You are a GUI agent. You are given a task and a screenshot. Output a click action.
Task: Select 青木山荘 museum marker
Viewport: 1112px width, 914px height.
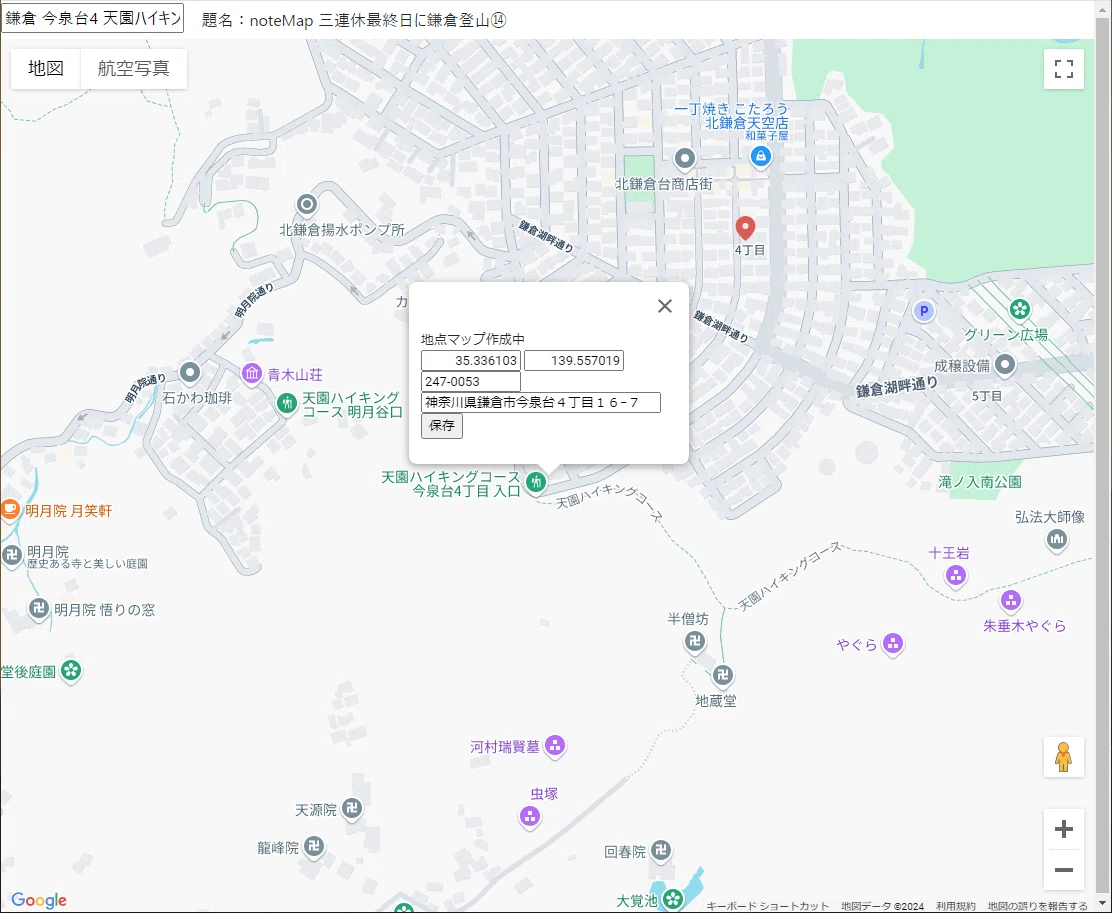[252, 373]
